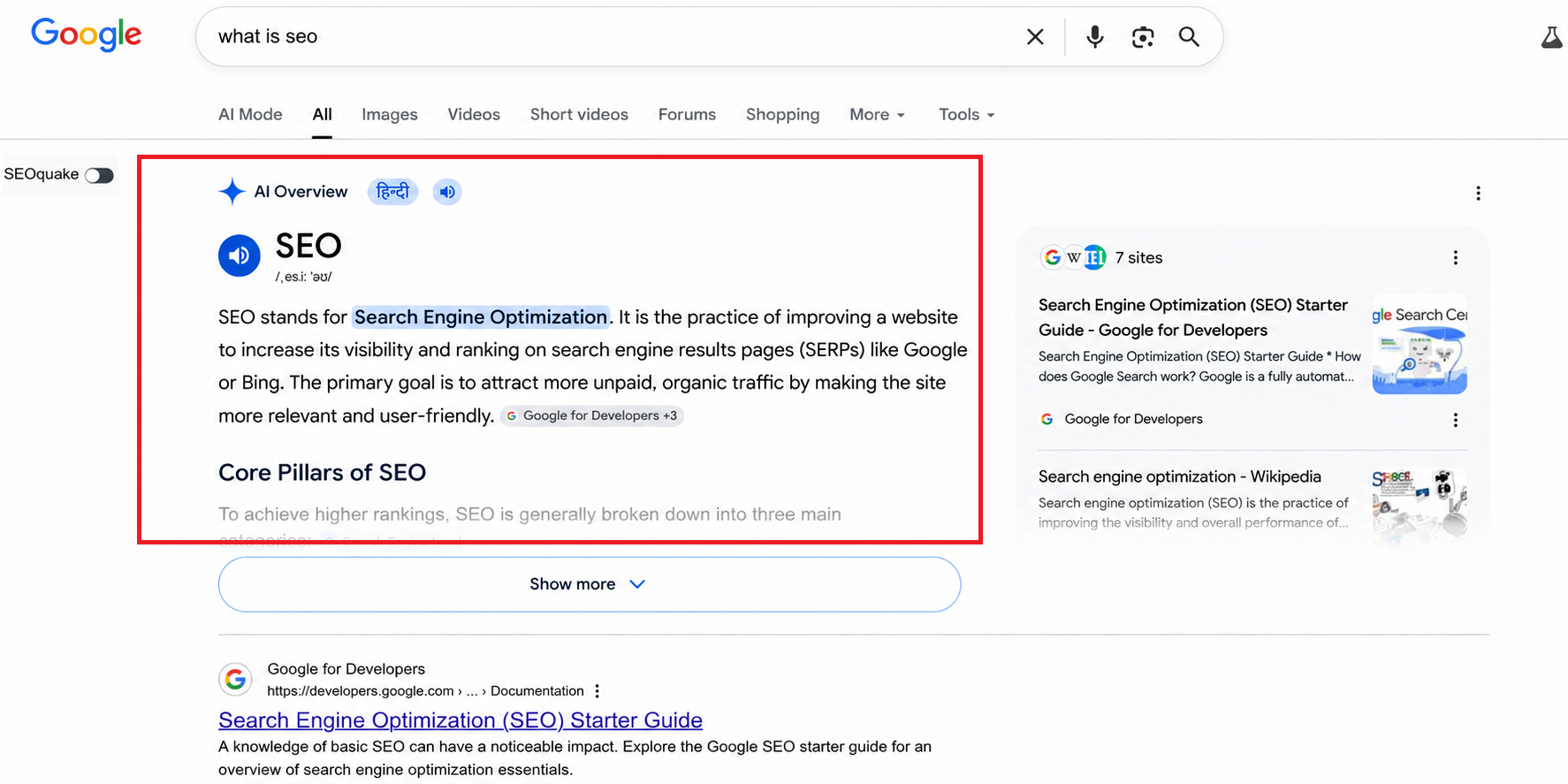Start voice search with the microphone icon
This screenshot has width=1568, height=784.
(x=1094, y=36)
